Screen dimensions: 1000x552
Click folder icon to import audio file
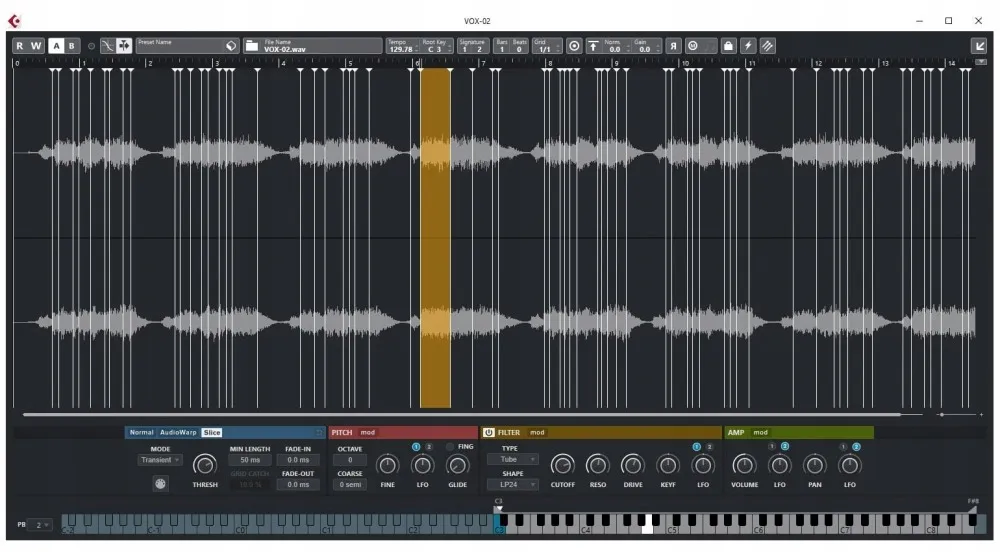click(252, 46)
